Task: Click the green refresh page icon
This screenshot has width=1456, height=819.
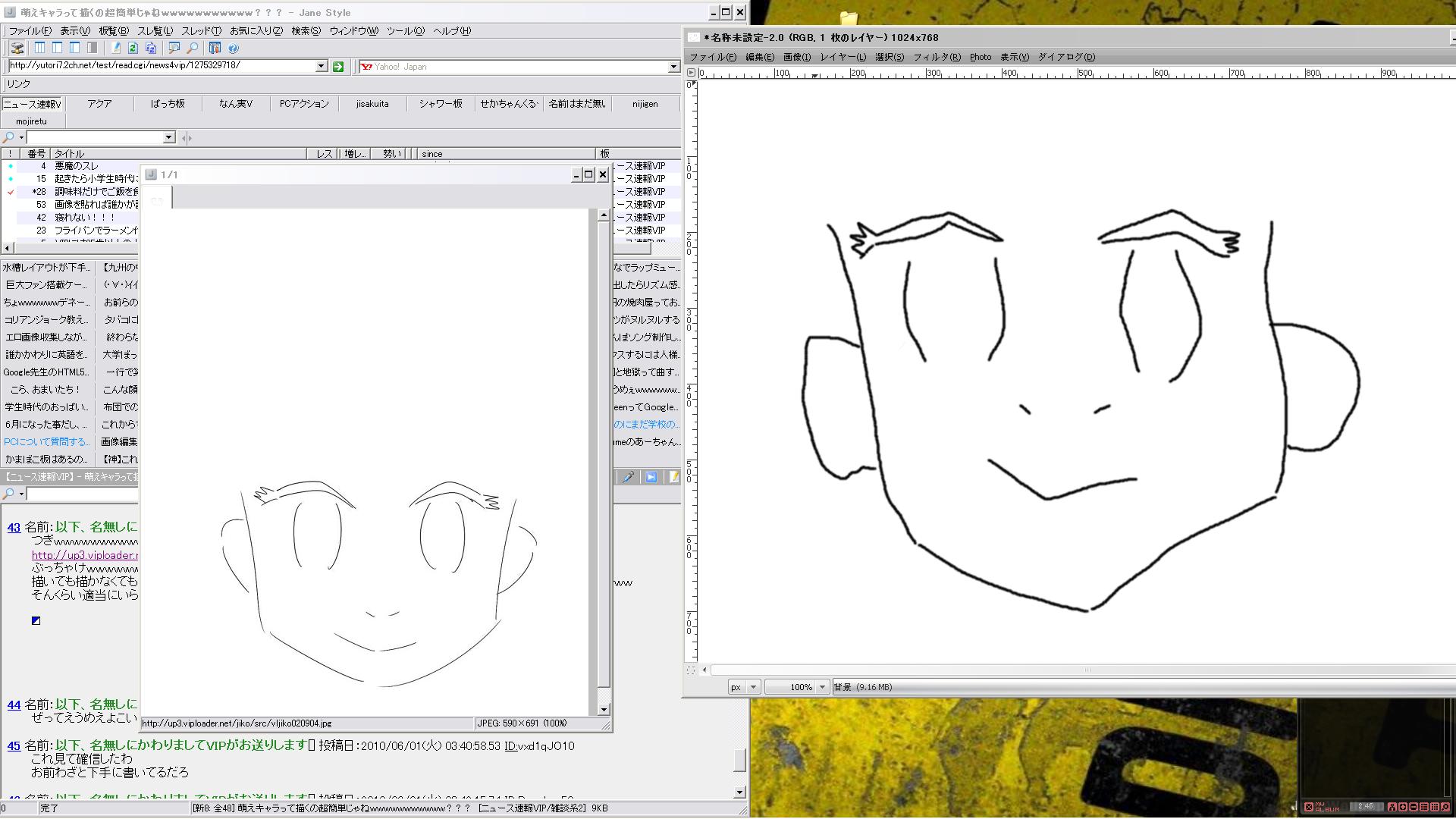Action: [x=133, y=48]
